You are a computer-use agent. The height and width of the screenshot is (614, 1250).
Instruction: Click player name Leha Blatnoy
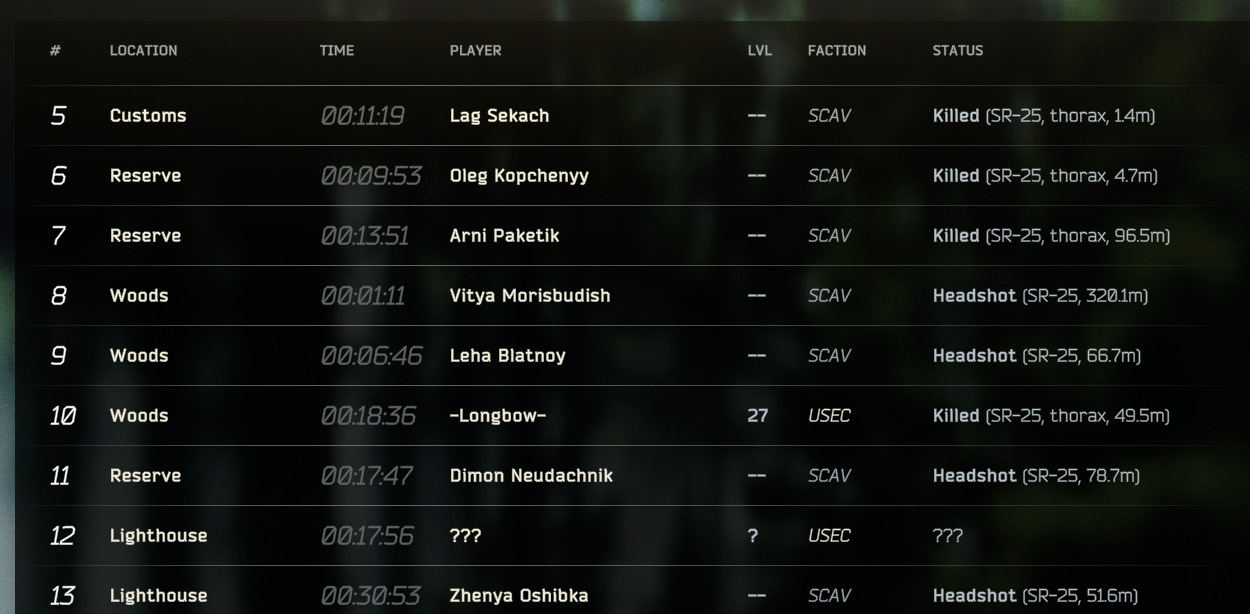coord(507,356)
